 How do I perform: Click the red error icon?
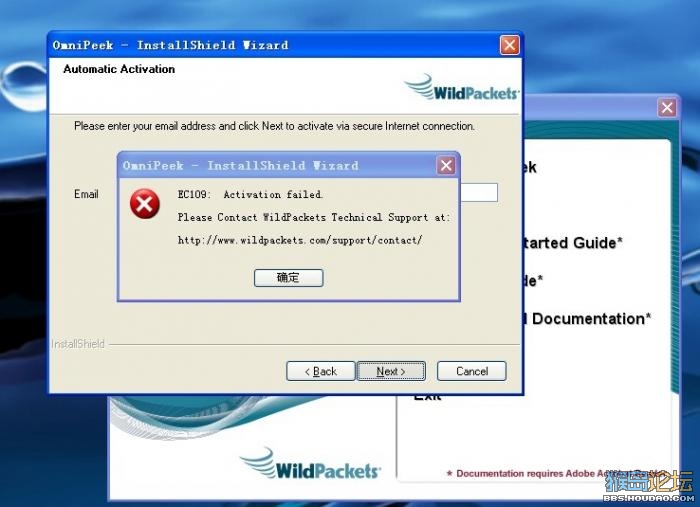click(x=145, y=204)
